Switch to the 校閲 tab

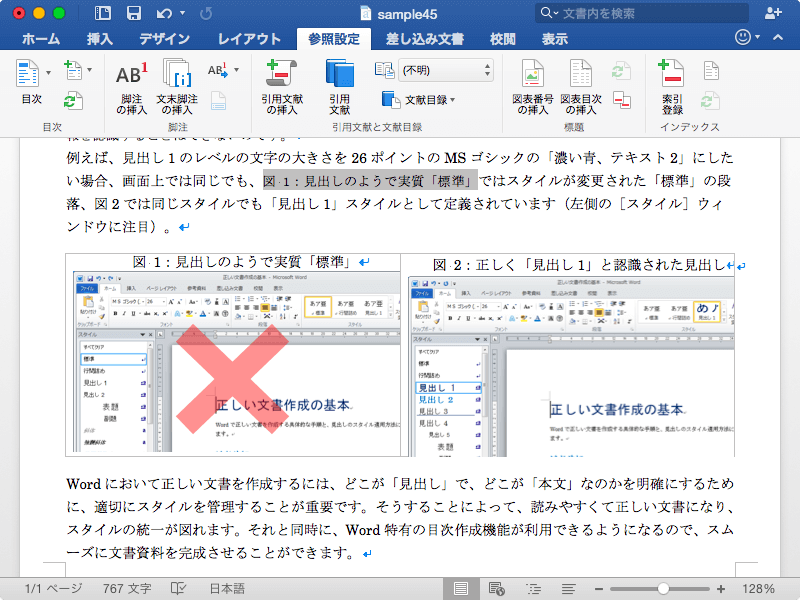503,39
